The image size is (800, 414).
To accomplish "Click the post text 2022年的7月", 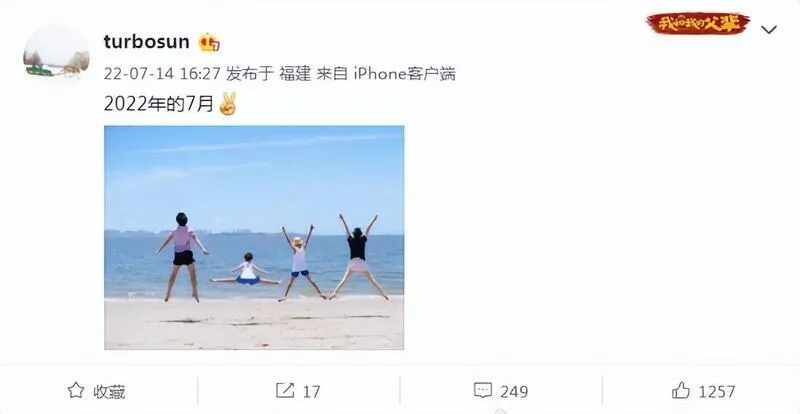I will tap(159, 104).
